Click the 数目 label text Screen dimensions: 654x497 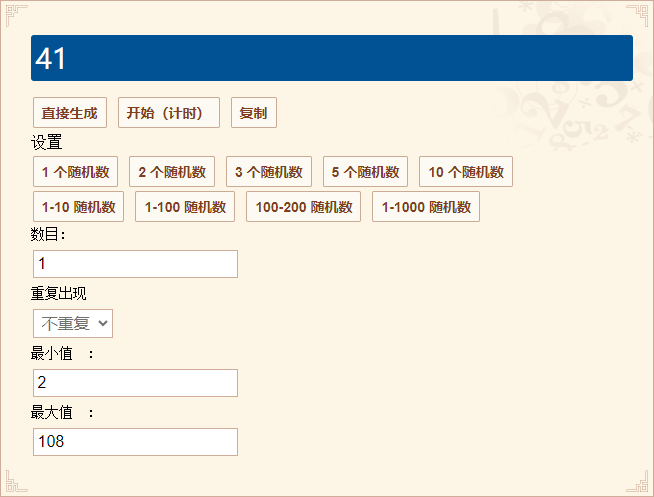tap(48, 234)
